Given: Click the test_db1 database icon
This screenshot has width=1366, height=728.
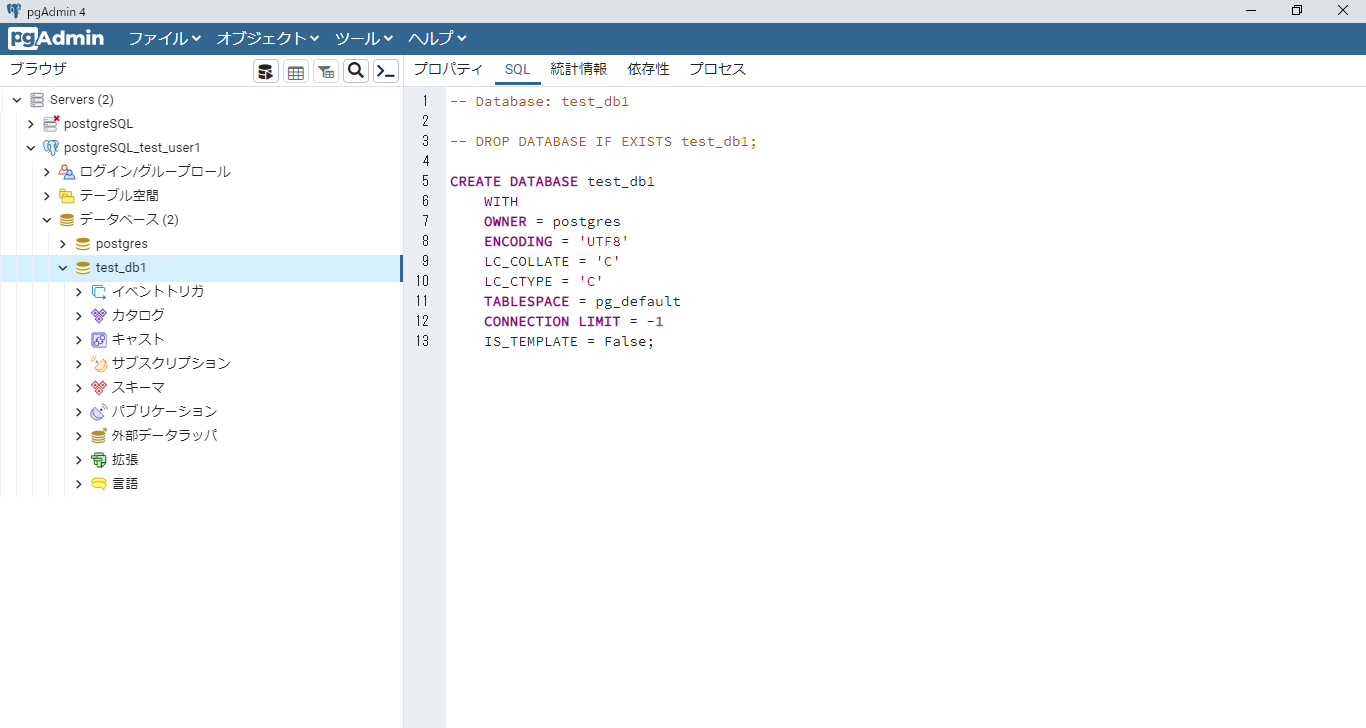Looking at the screenshot, I should [x=83, y=268].
